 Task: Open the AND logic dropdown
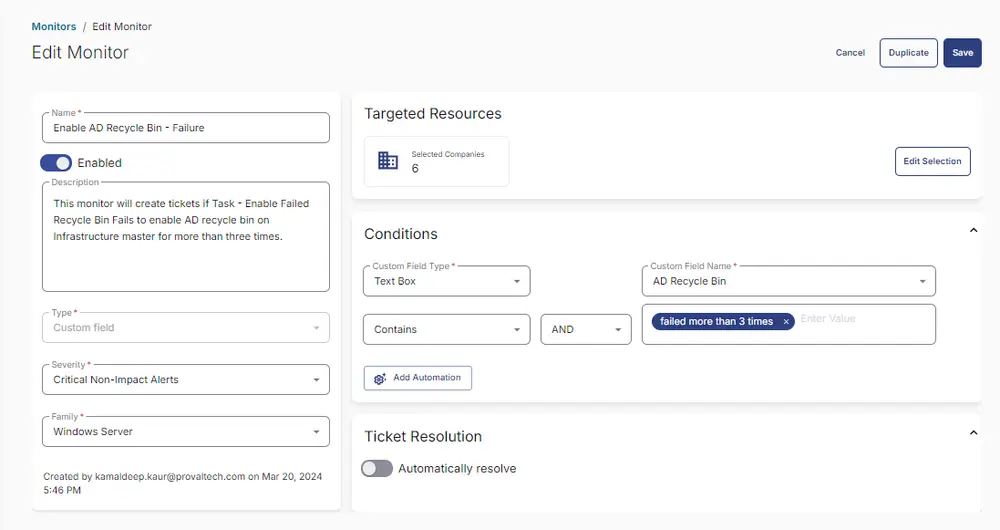(586, 329)
